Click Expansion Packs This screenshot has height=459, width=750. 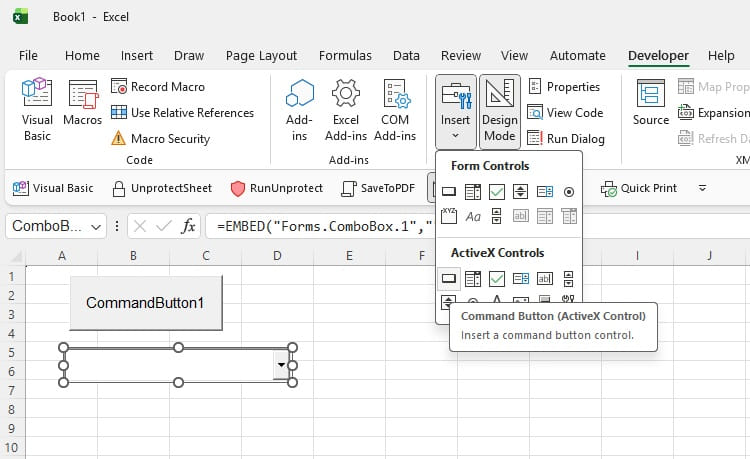point(713,113)
